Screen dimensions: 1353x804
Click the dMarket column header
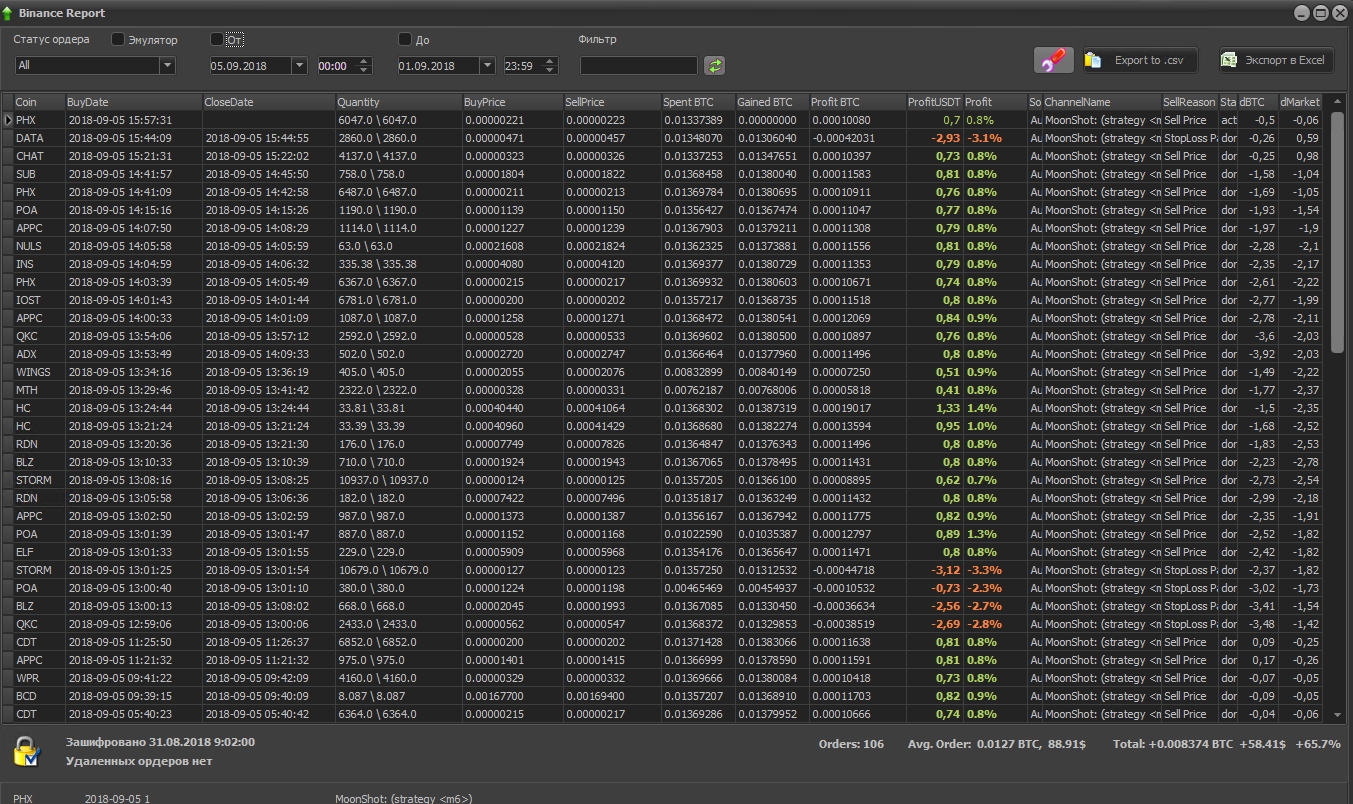click(x=1300, y=102)
